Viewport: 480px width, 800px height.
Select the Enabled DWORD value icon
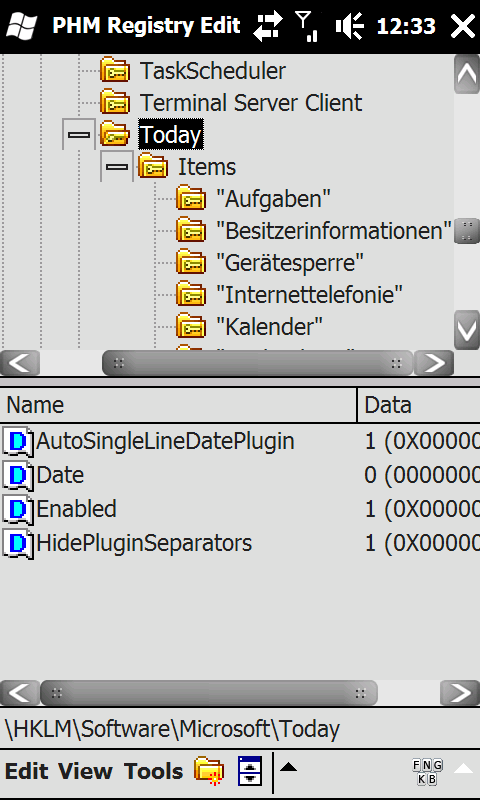pos(18,509)
